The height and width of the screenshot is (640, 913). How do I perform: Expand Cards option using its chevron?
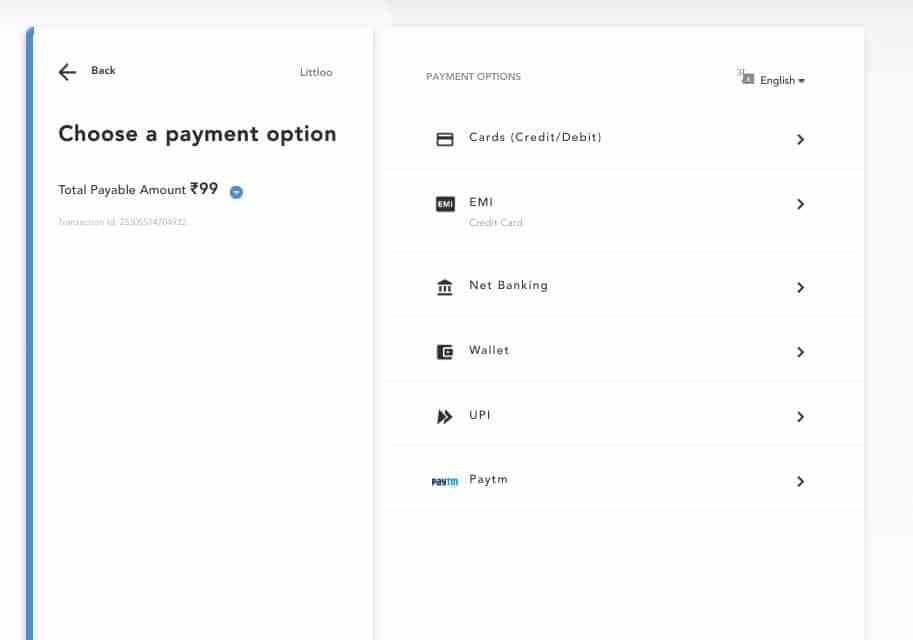[800, 140]
